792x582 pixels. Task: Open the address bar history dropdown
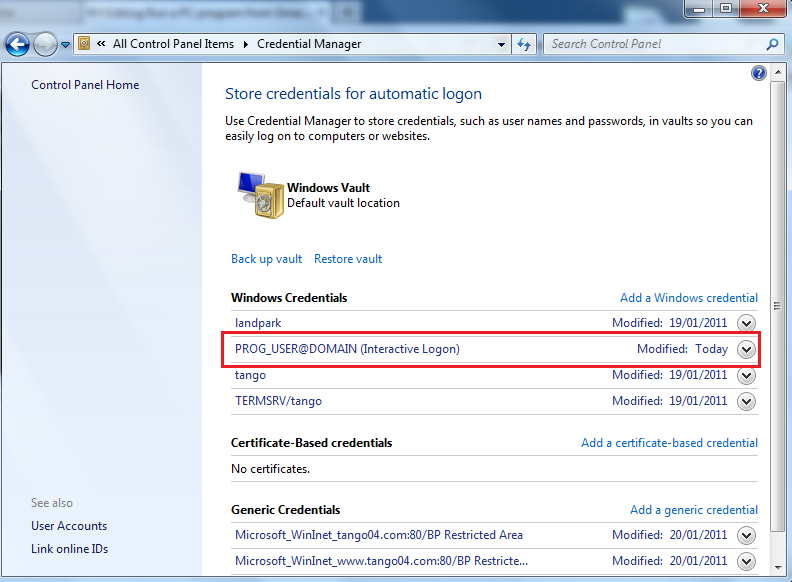click(502, 44)
